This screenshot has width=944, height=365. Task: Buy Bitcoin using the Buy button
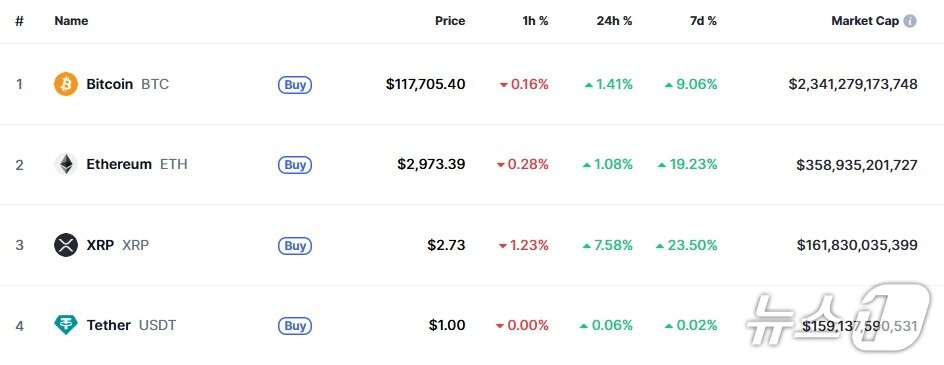click(x=295, y=85)
